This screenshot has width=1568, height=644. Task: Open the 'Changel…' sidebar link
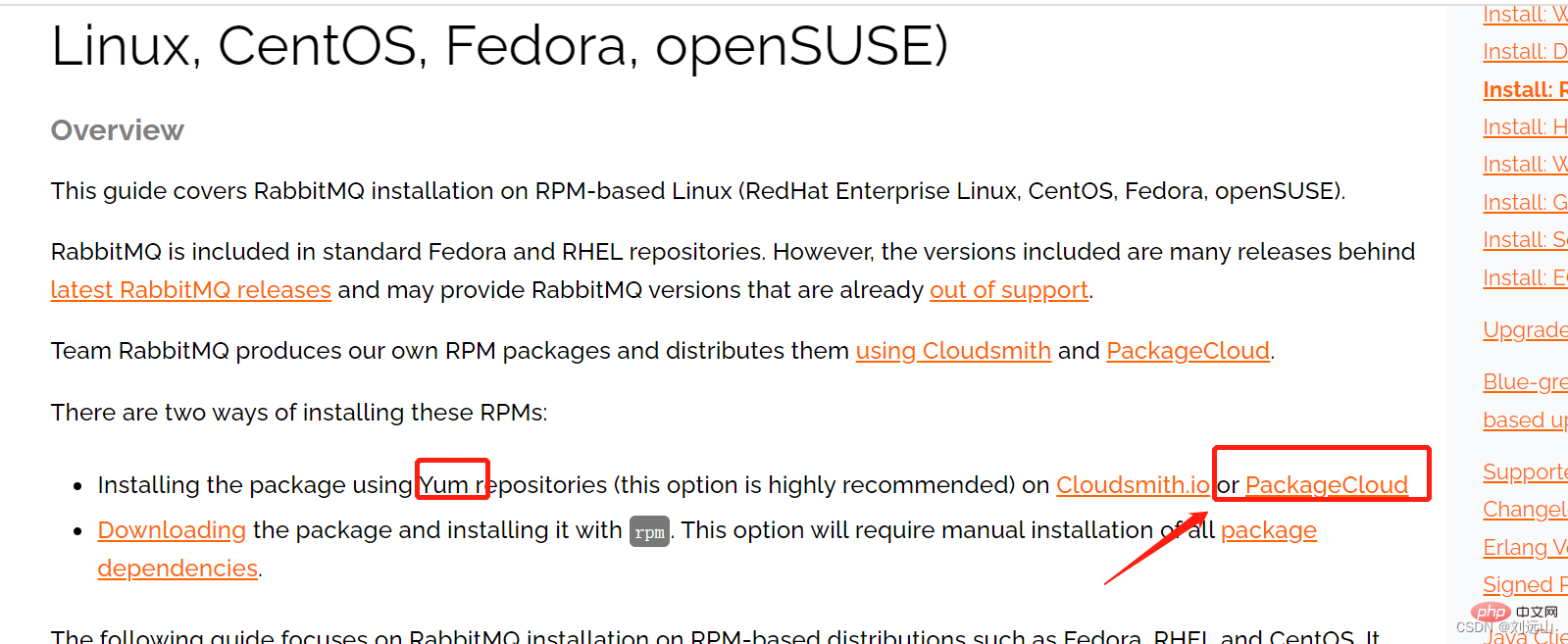coord(1524,510)
